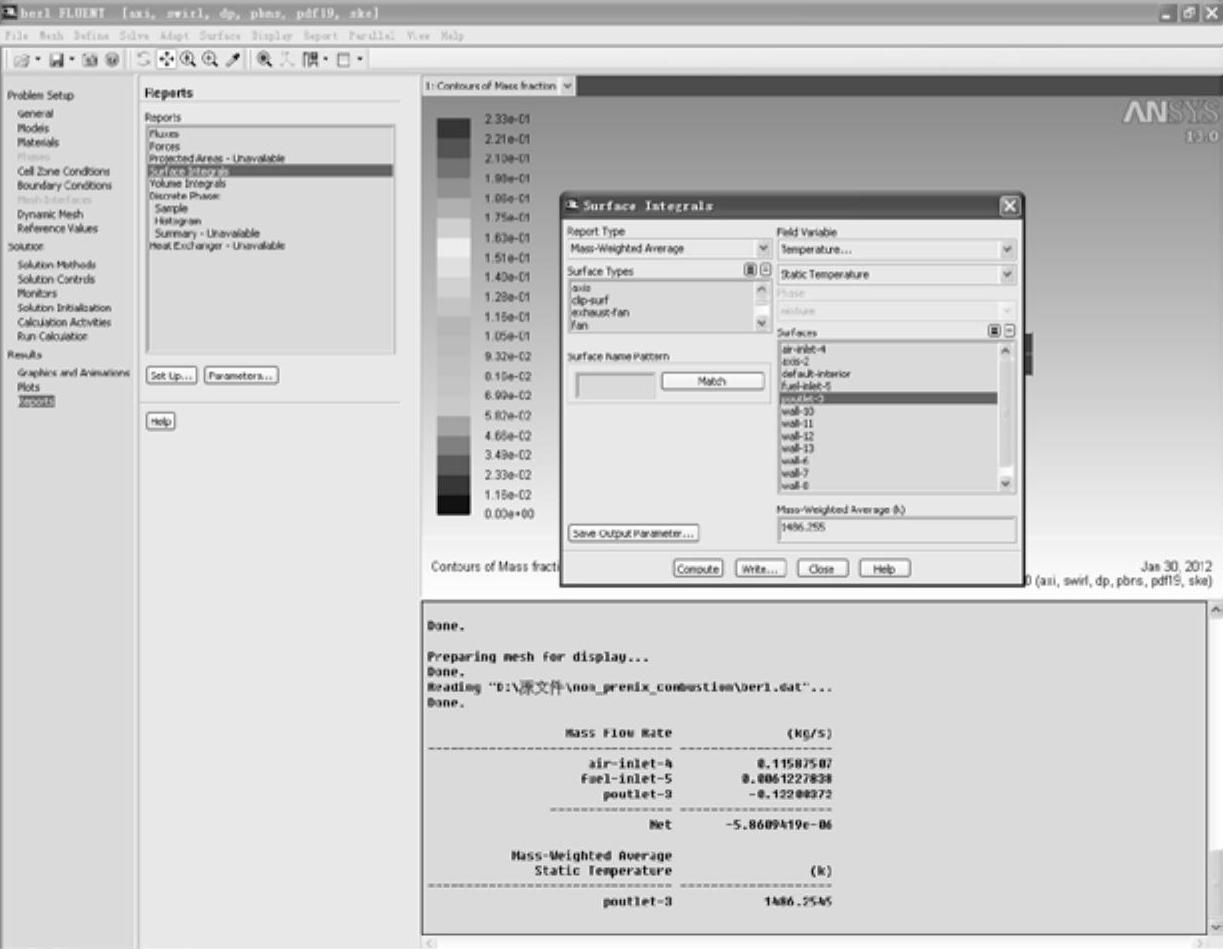Open the Report Type dropdown

point(763,248)
